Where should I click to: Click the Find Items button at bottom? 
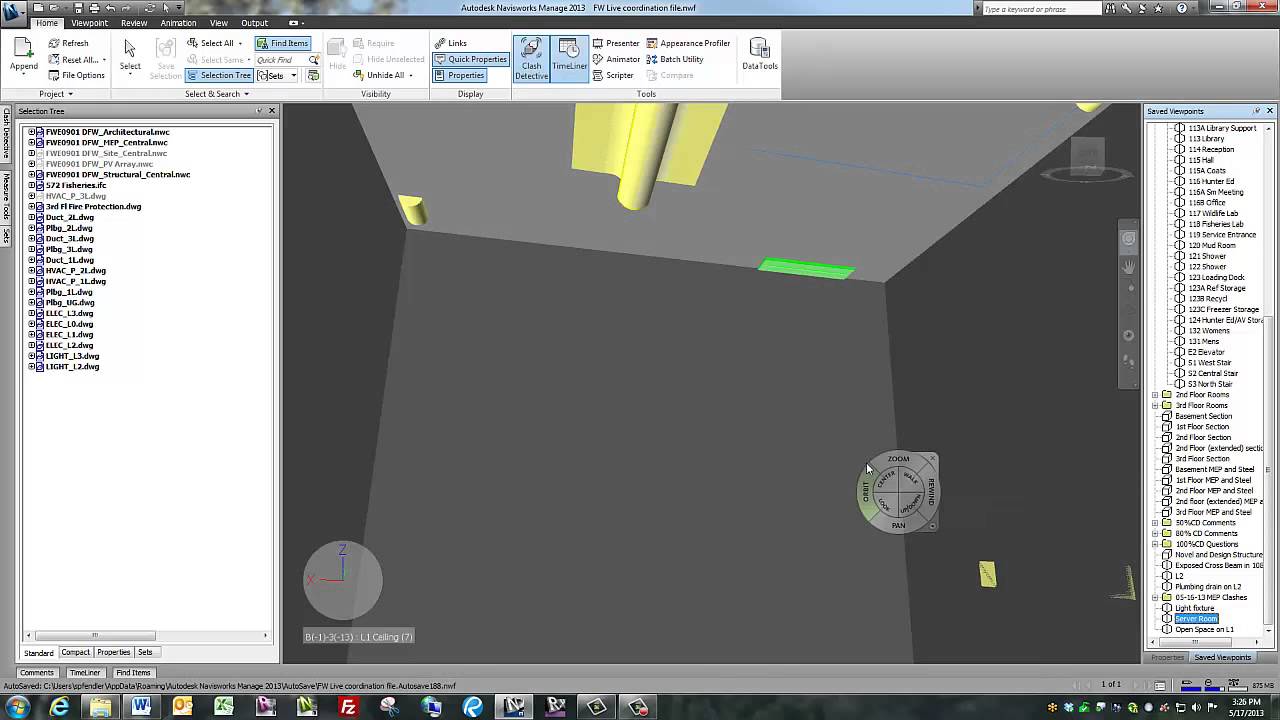coord(133,673)
